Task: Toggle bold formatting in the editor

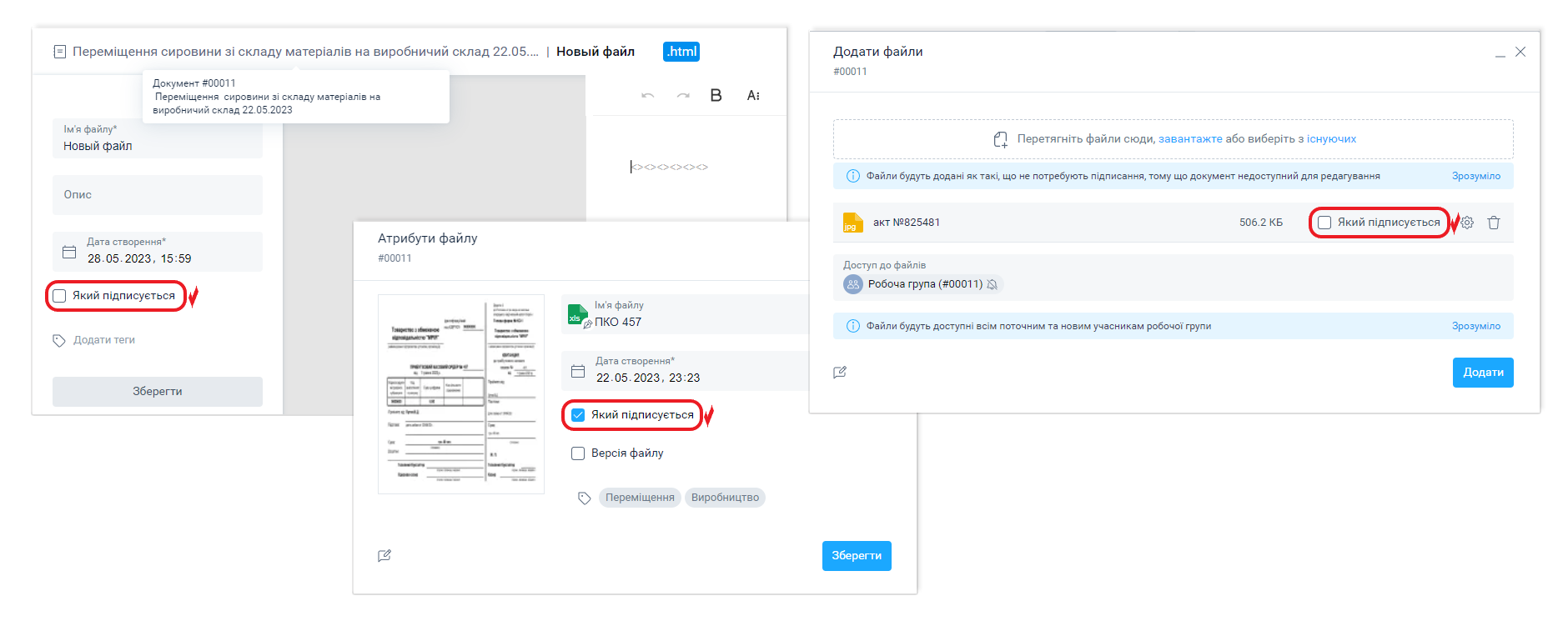Action: 716,96
